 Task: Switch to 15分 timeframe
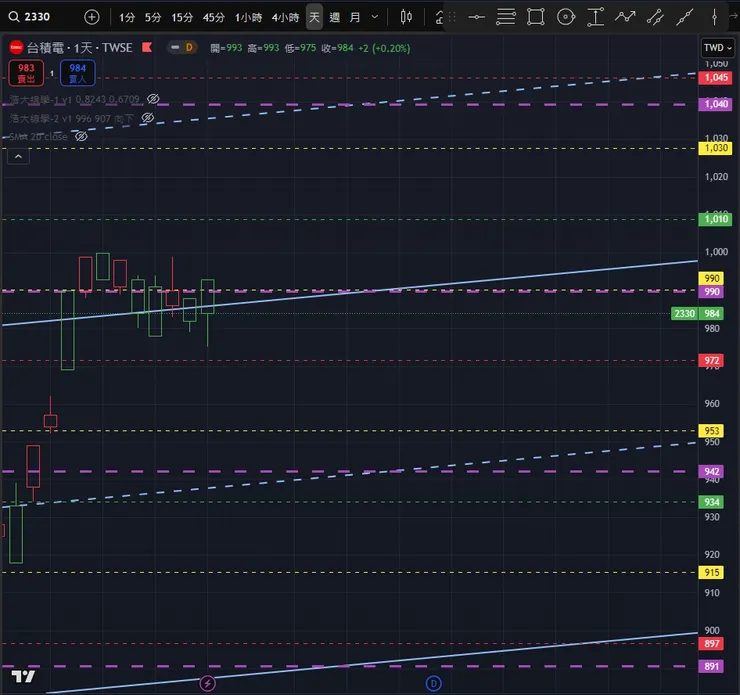click(182, 17)
